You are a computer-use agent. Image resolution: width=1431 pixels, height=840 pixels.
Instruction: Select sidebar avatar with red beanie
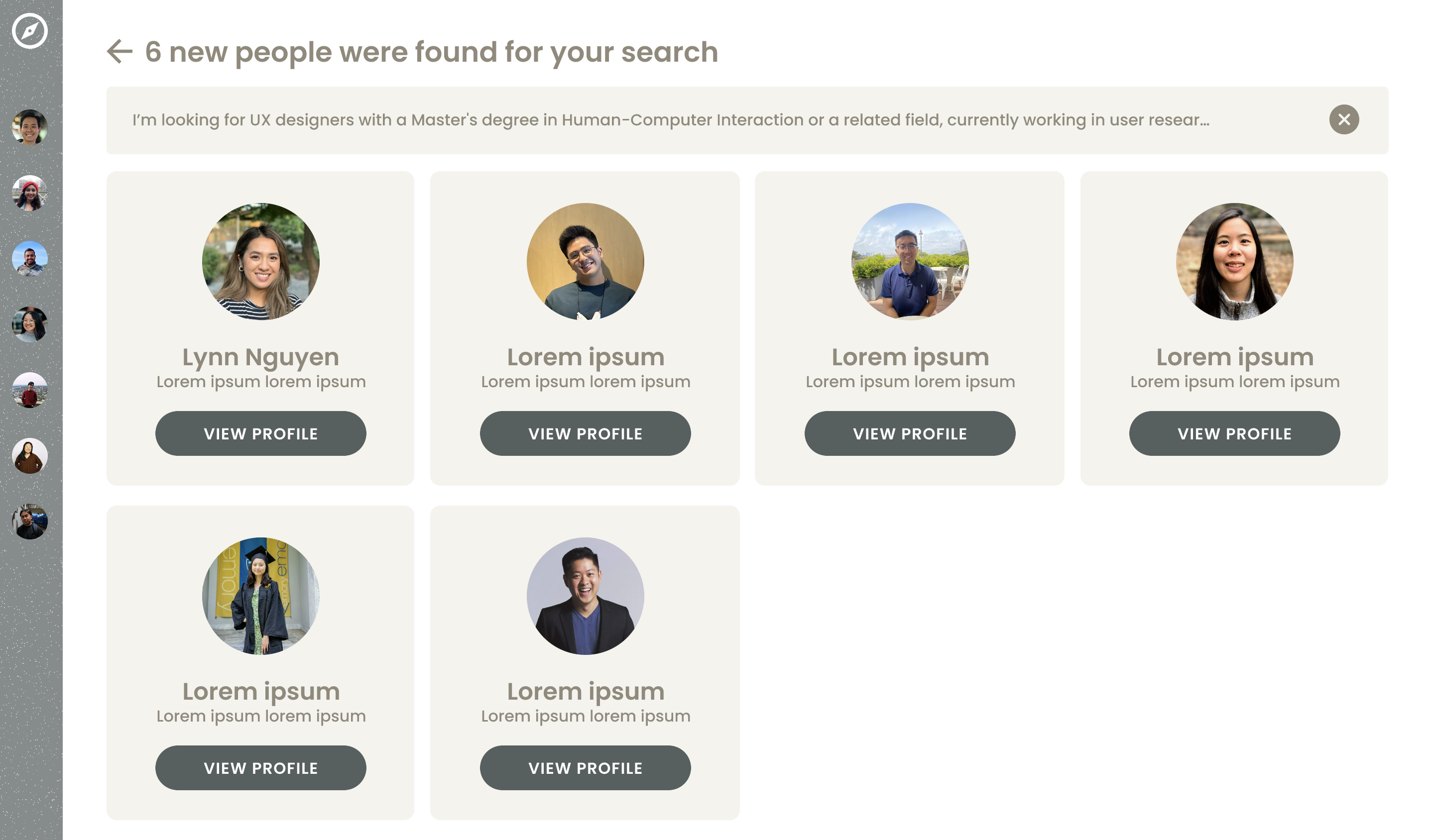[x=29, y=193]
